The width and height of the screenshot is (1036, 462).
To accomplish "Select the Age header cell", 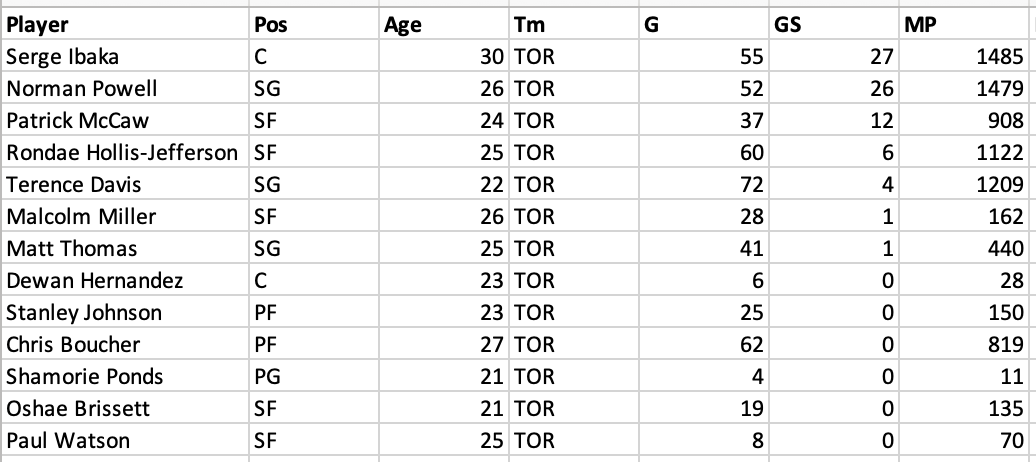I will [x=444, y=24].
